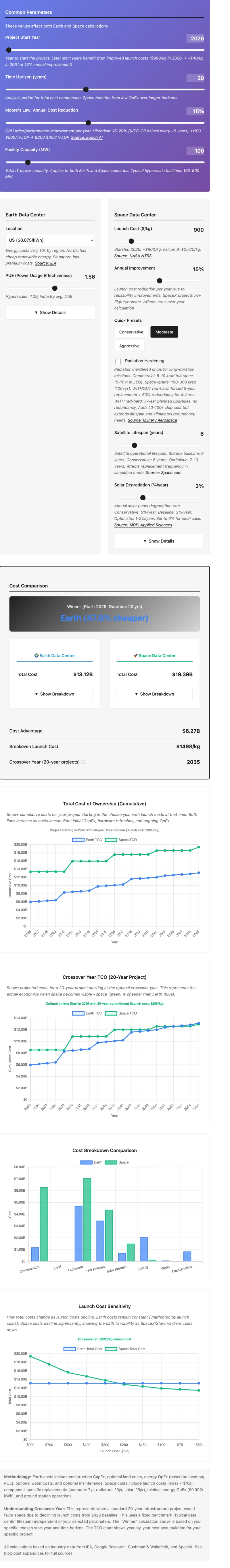This screenshot has height=1568, width=230.
Task: Click the Cost Comparison heading
Action: (x=28, y=586)
